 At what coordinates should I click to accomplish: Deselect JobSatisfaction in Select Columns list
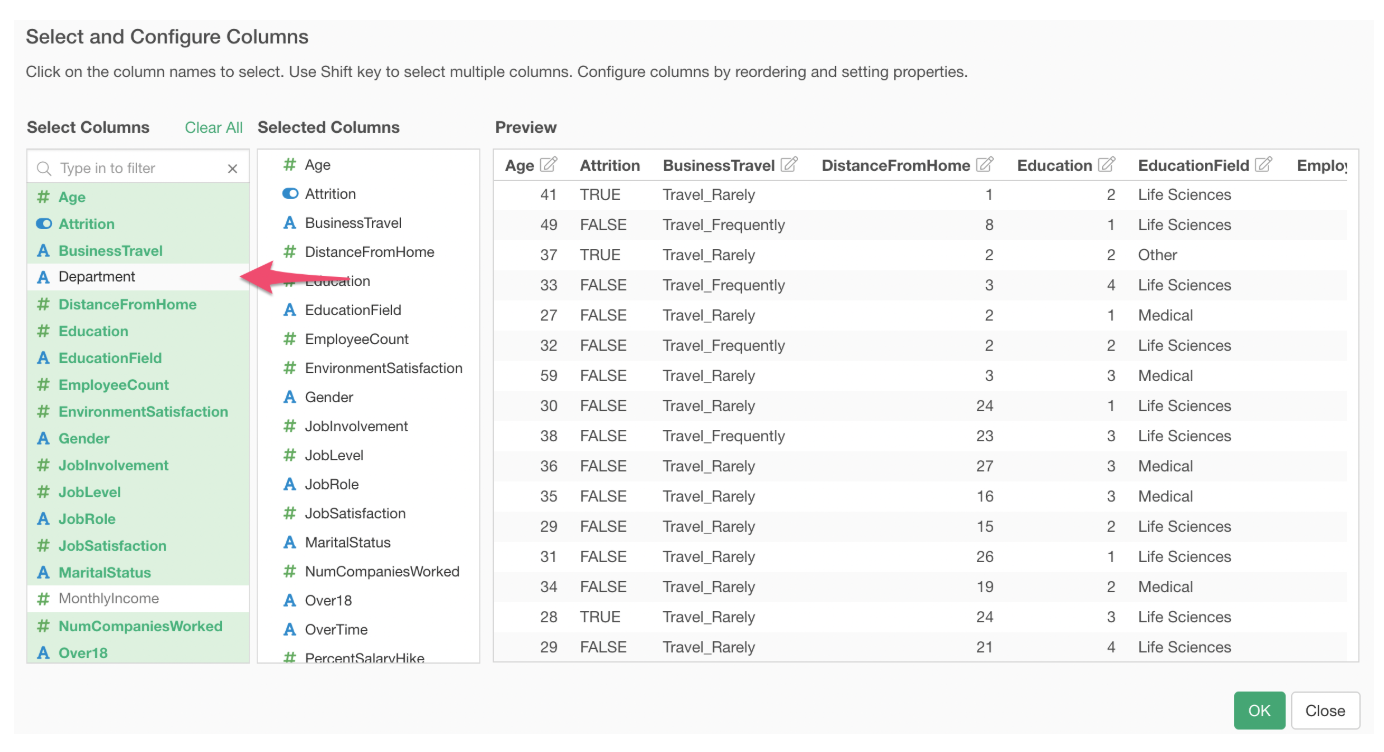click(138, 546)
